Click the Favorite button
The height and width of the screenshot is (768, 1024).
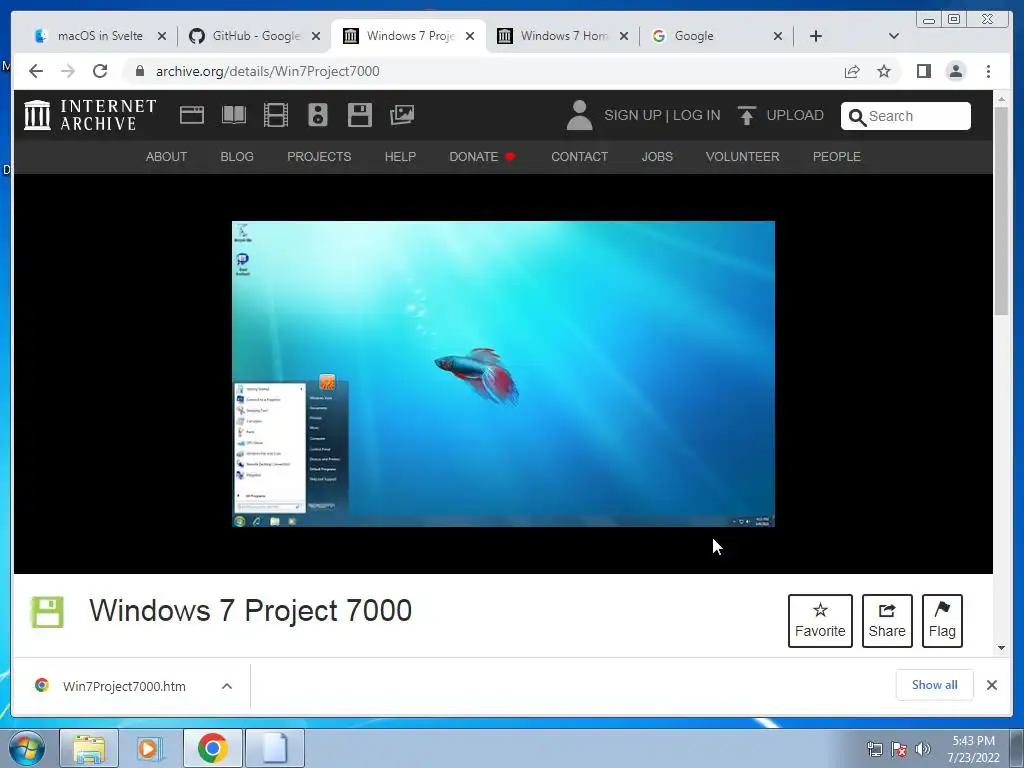pyautogui.click(x=820, y=621)
